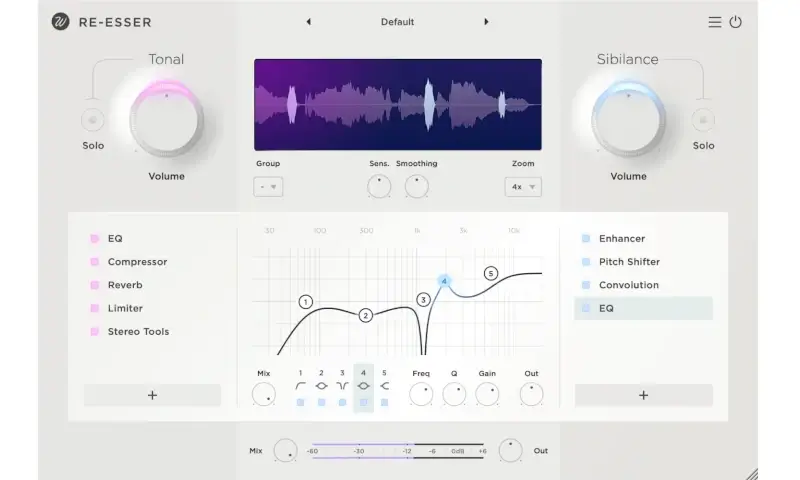
Task: Open the Group dropdown
Action: click(268, 186)
